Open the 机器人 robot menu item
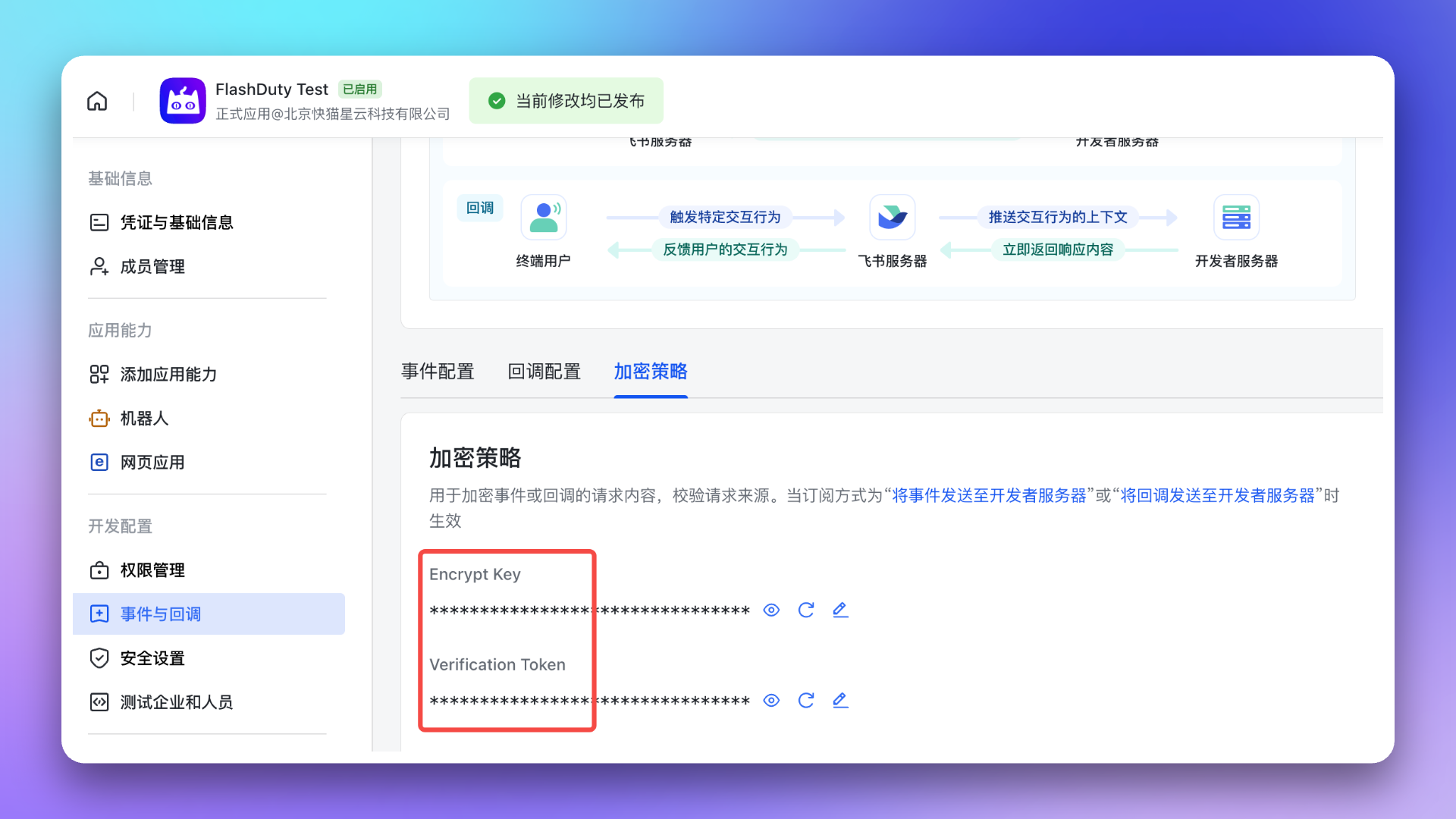 coord(144,419)
